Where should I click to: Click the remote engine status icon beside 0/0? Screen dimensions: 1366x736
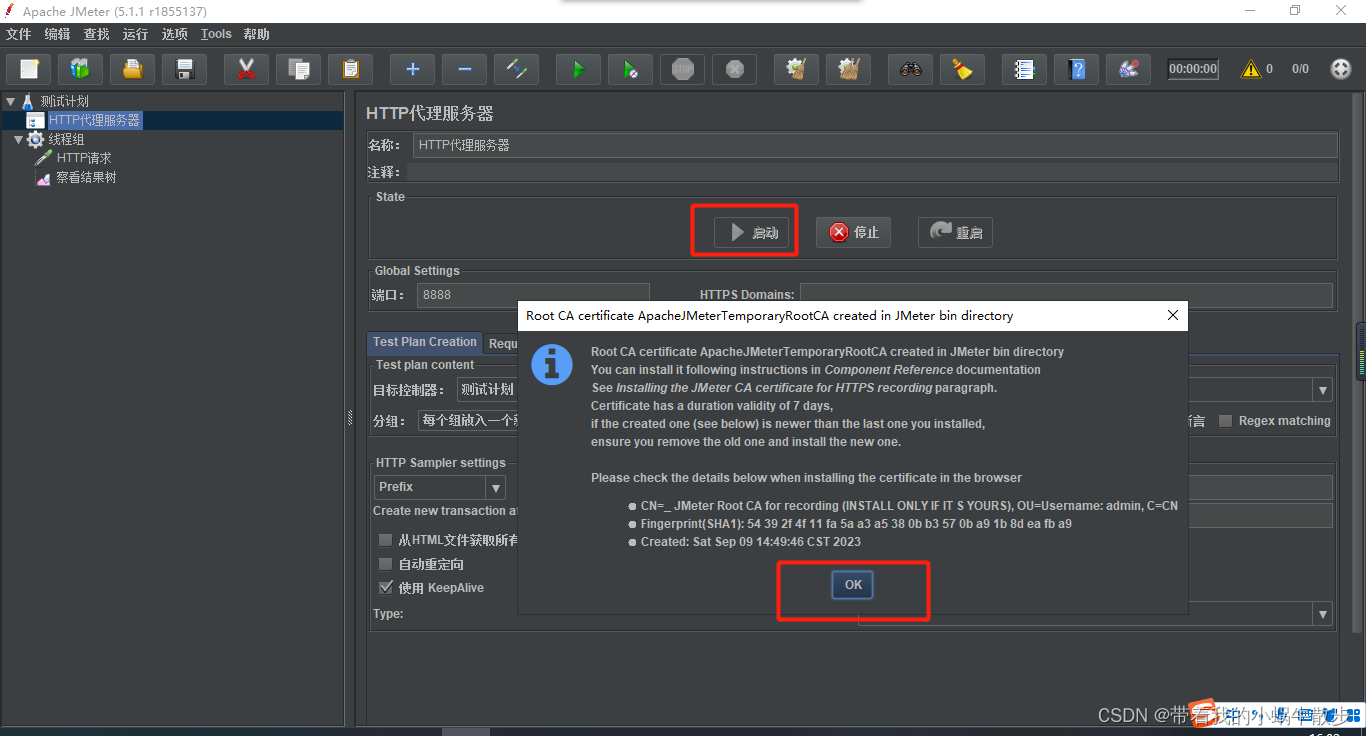[1341, 69]
